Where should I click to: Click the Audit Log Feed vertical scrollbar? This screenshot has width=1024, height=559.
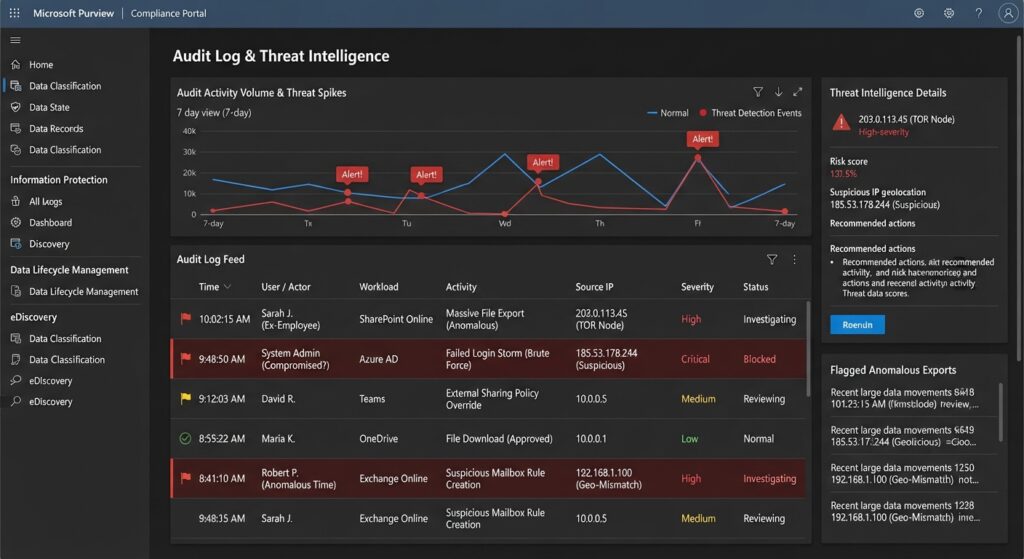coord(808,349)
